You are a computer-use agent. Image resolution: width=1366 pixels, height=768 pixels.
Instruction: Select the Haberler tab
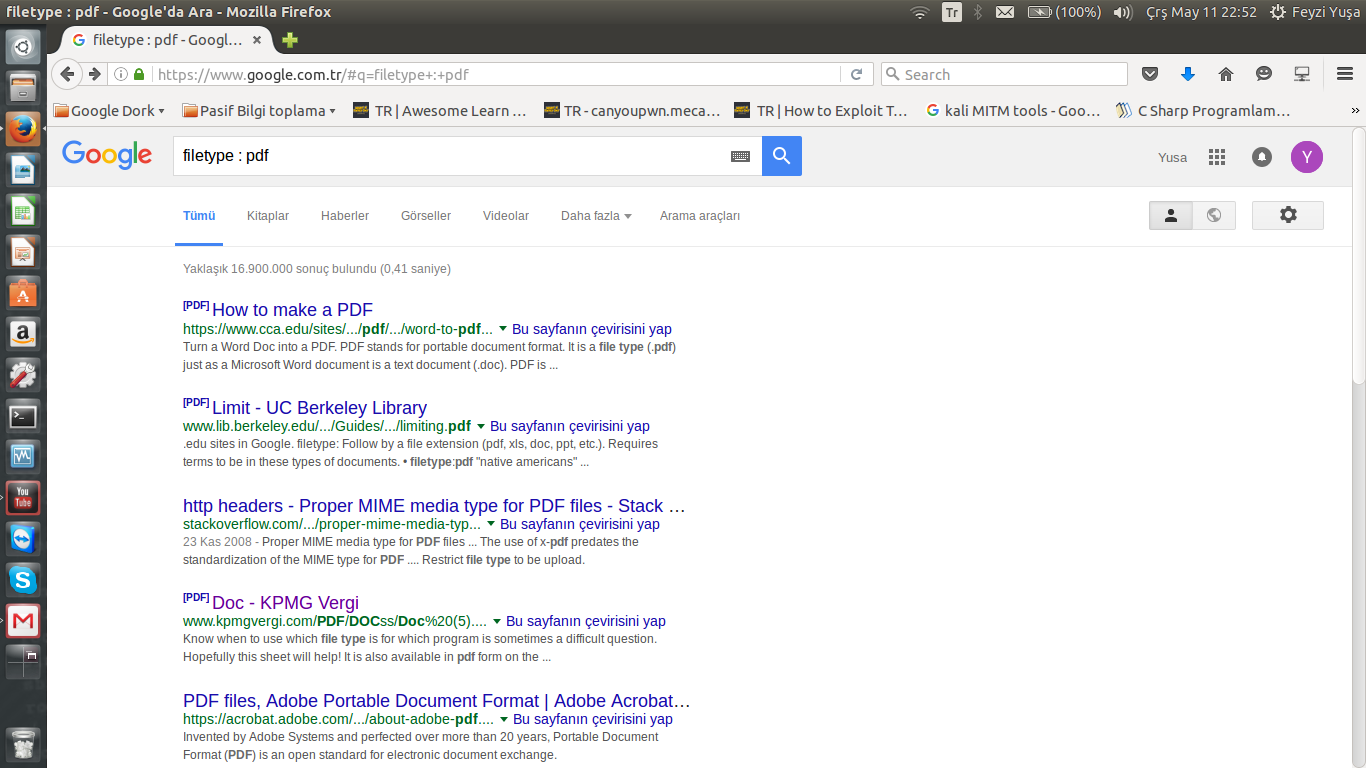[x=345, y=216]
